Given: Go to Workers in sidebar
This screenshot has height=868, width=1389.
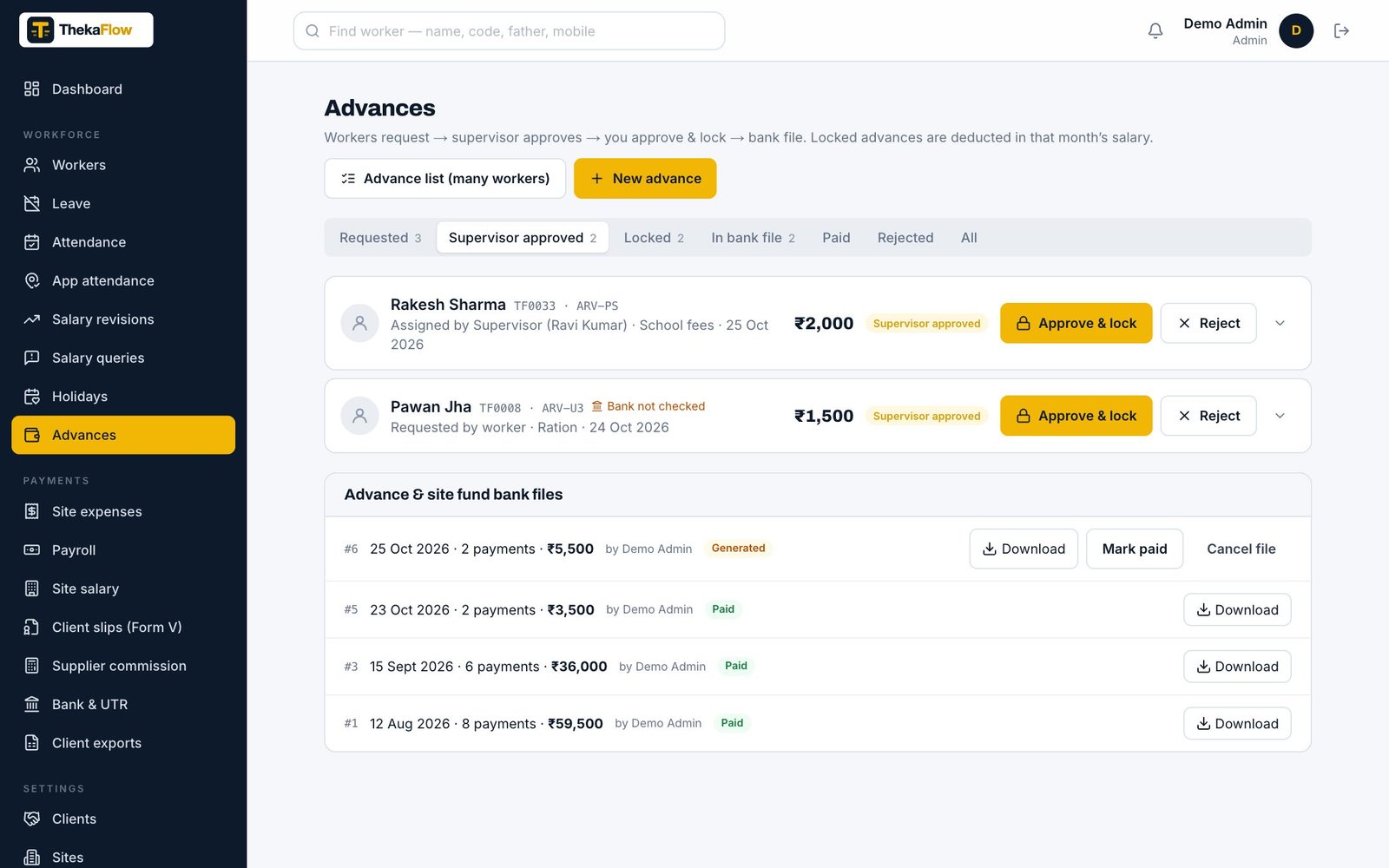Looking at the screenshot, I should [x=123, y=165].
